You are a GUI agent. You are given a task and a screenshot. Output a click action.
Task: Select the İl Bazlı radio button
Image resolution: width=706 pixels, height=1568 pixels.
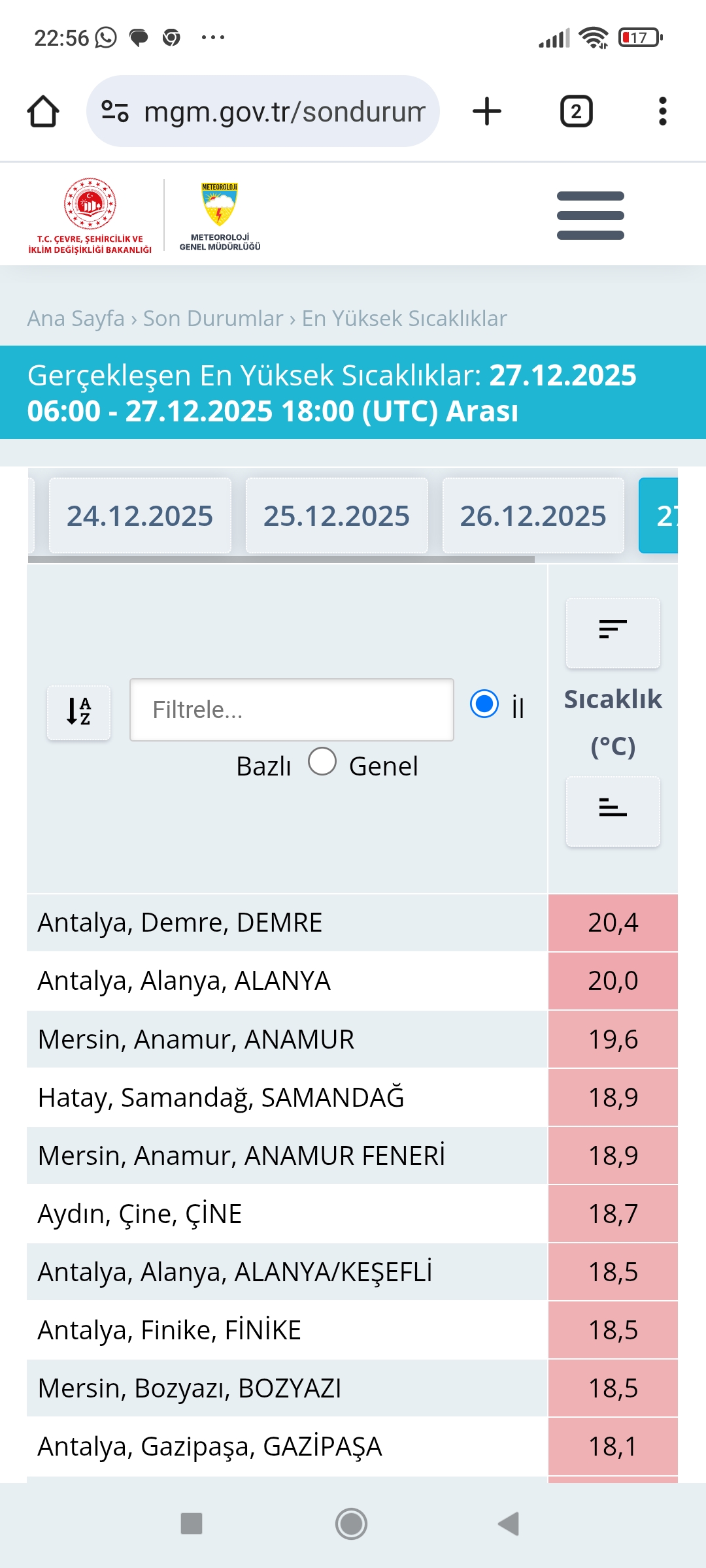click(x=484, y=704)
